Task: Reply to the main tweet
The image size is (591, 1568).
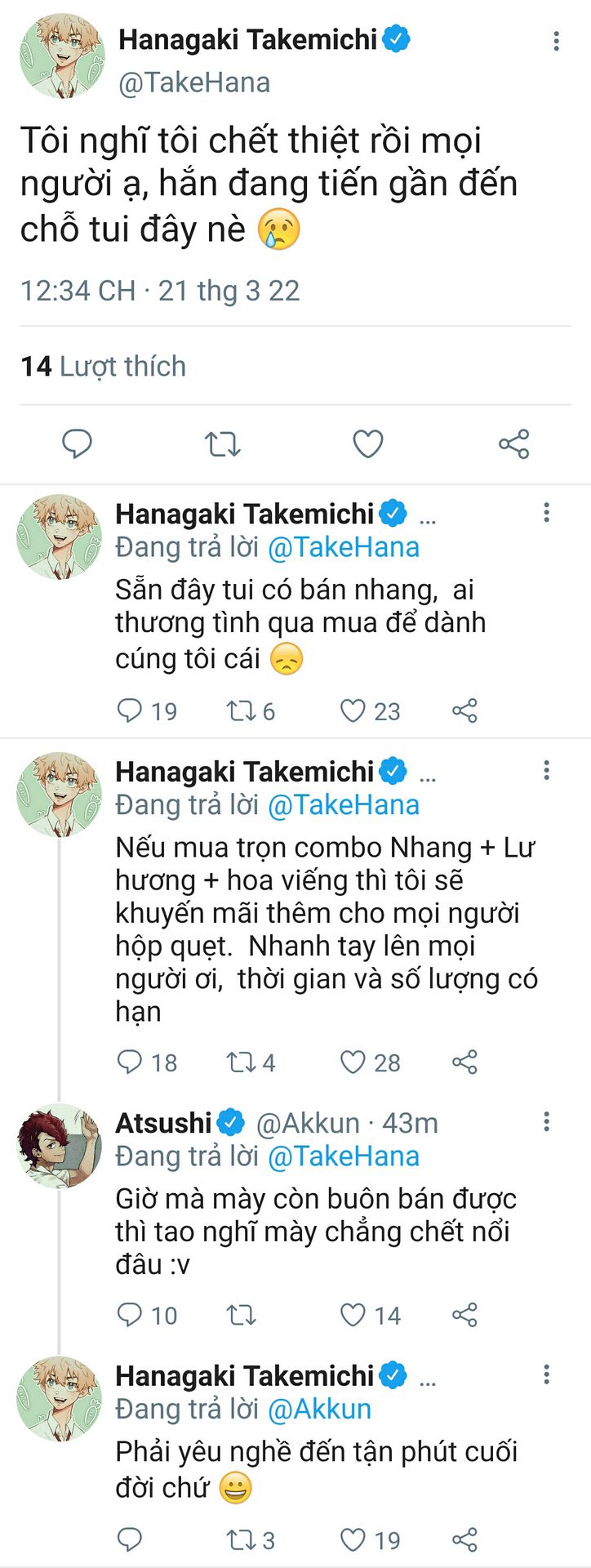Action: [x=78, y=444]
